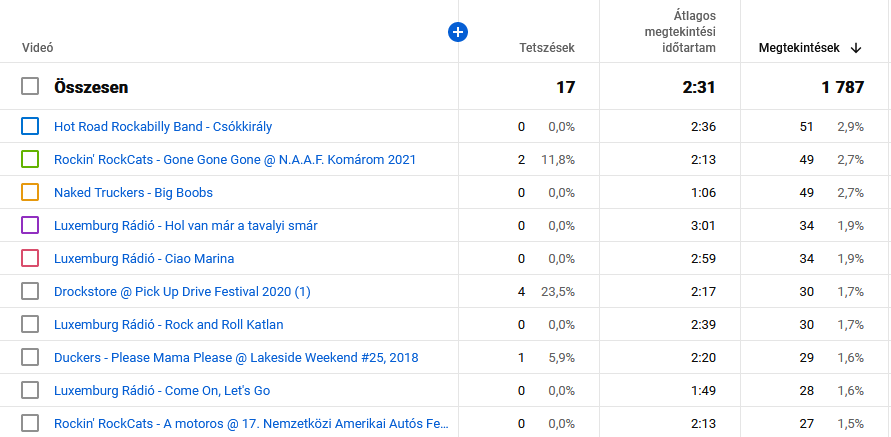
Task: Click the blue plus add-metric icon
Action: tap(458, 33)
